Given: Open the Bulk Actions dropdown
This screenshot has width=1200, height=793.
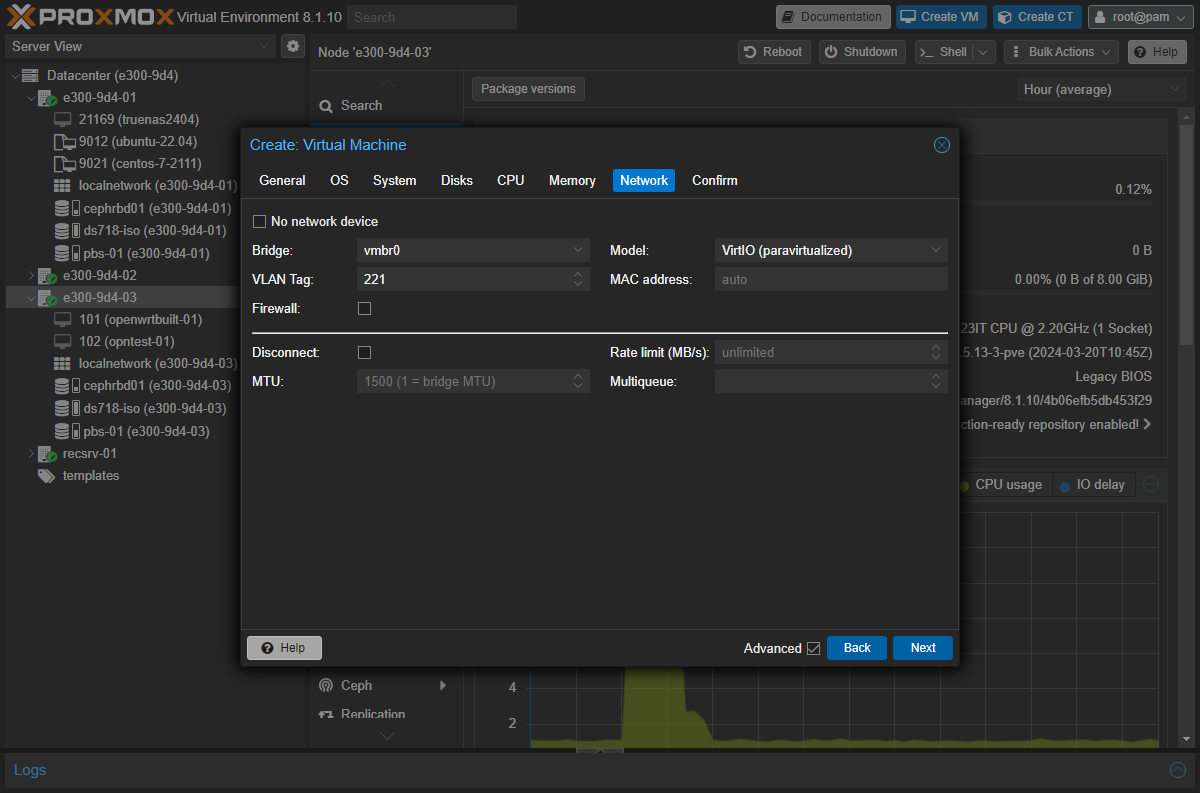Looking at the screenshot, I should [x=1060, y=52].
